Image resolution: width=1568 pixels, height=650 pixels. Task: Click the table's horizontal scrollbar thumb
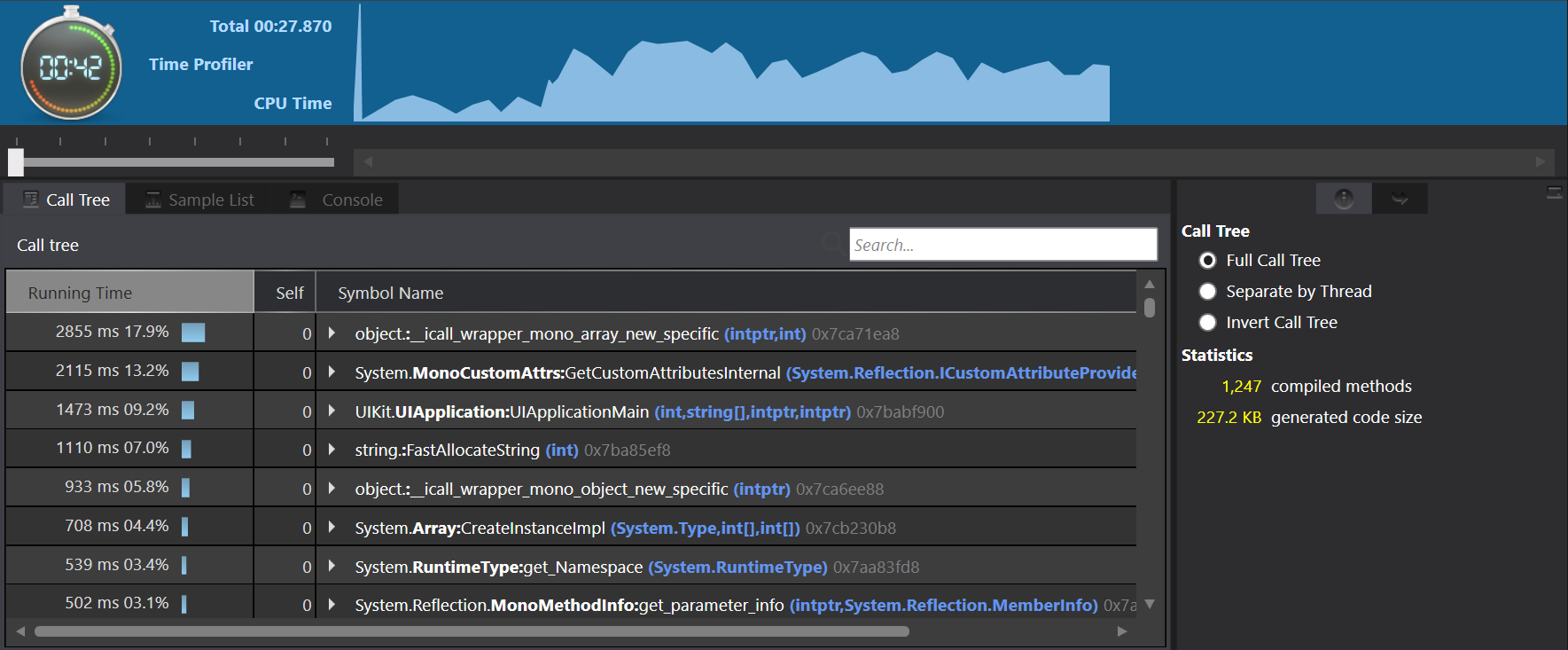472,631
